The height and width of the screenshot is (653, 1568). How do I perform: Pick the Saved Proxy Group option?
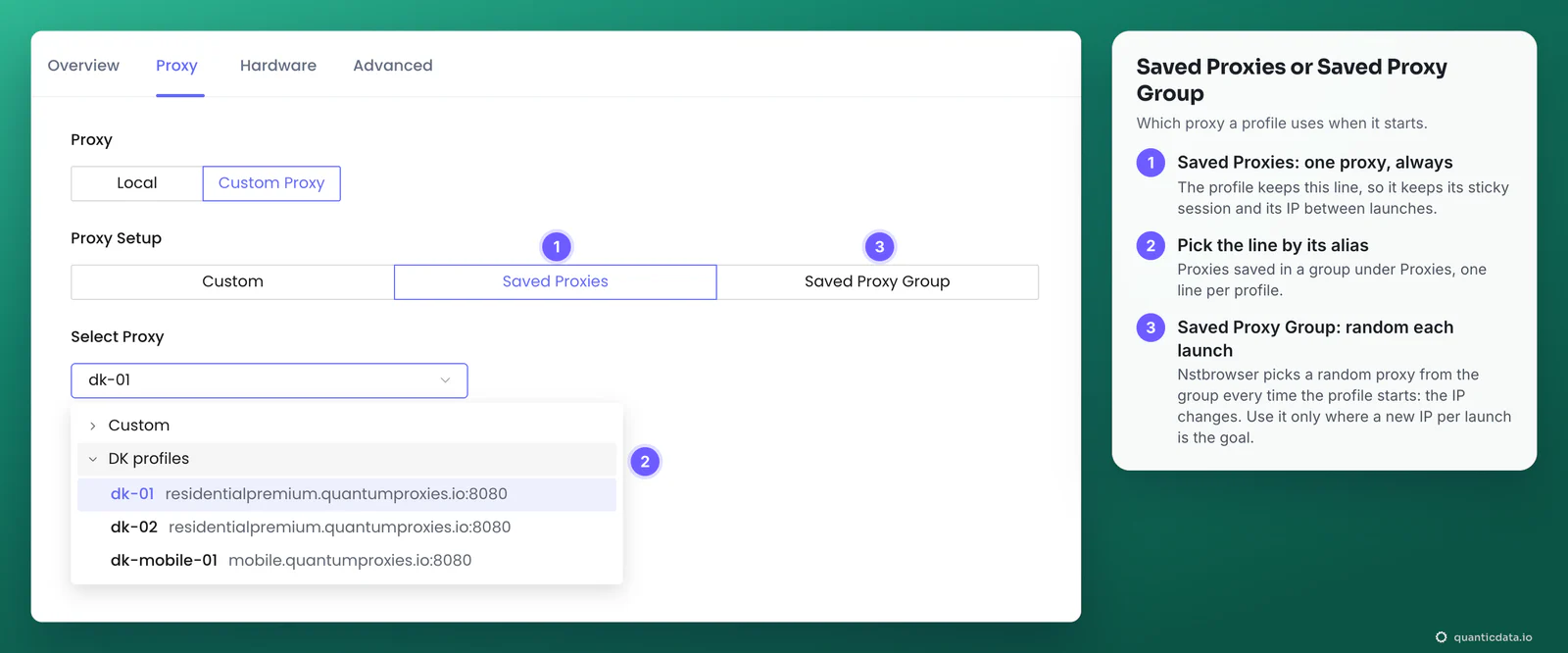[x=877, y=282]
